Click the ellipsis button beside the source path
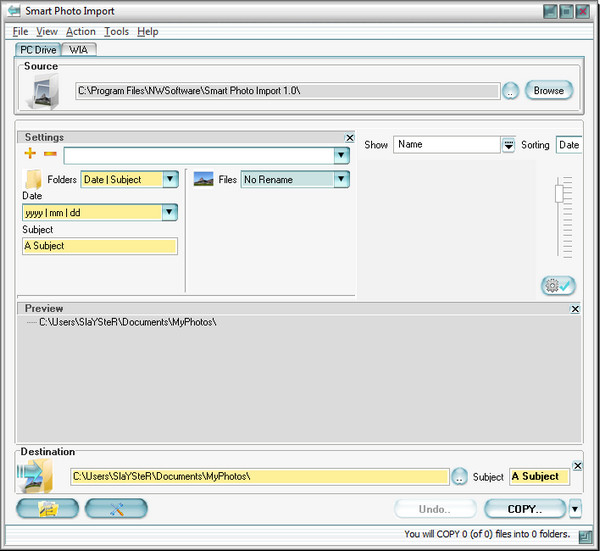Screen dimensions: 600x551 510,91
